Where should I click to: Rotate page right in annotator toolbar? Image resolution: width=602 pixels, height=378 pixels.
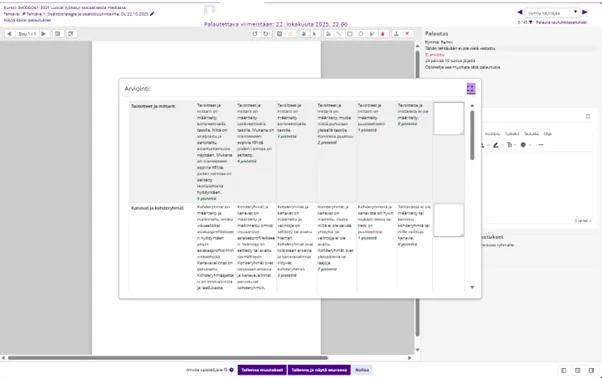tap(266, 34)
